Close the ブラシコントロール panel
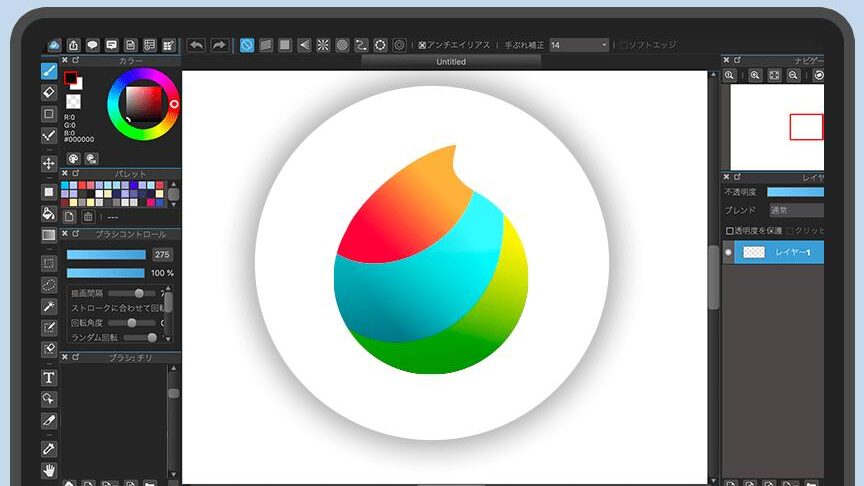 pyautogui.click(x=64, y=234)
